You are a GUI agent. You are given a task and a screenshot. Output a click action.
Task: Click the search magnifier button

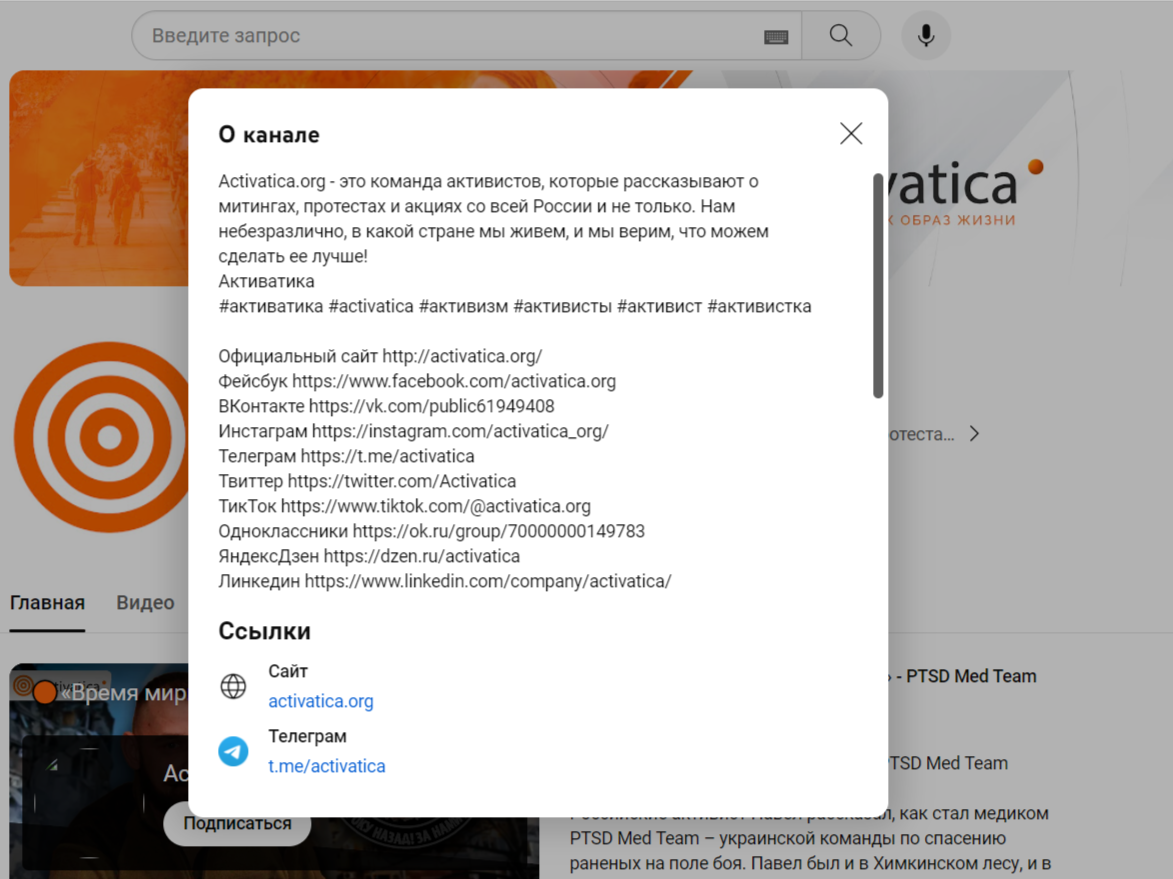841,35
